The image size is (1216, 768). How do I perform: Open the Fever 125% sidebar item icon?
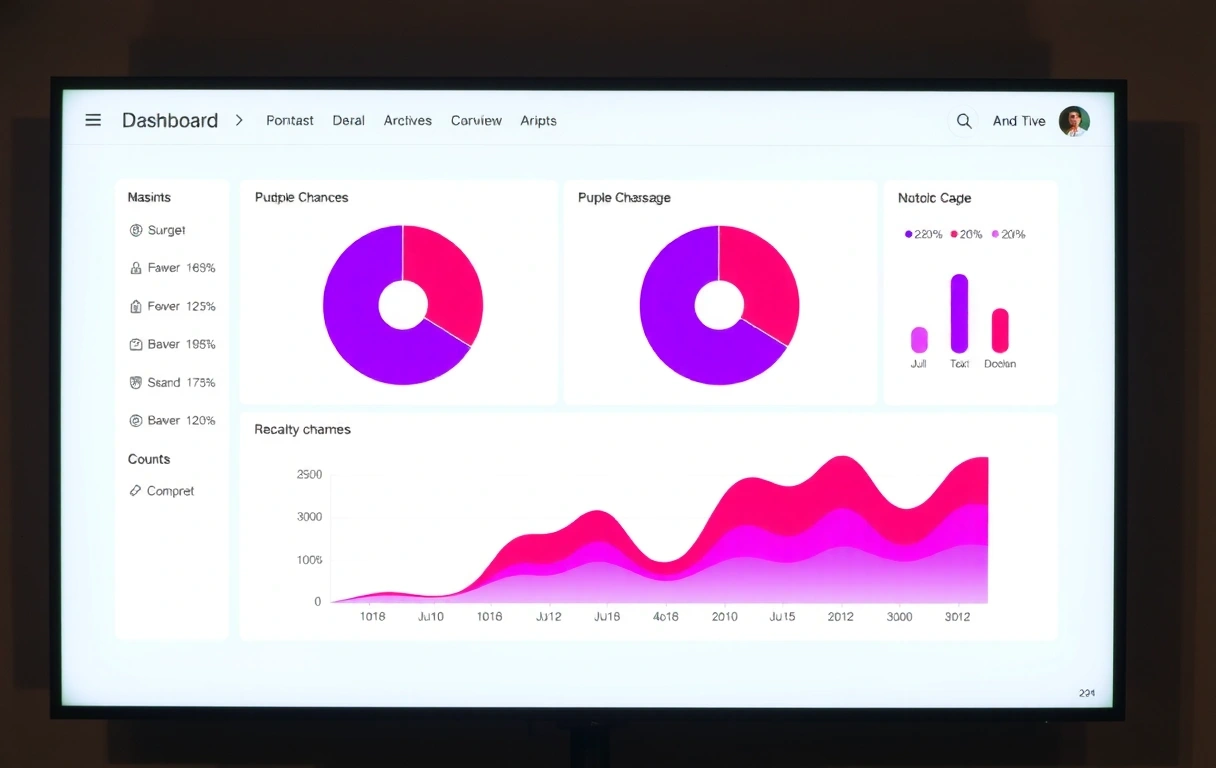137,306
